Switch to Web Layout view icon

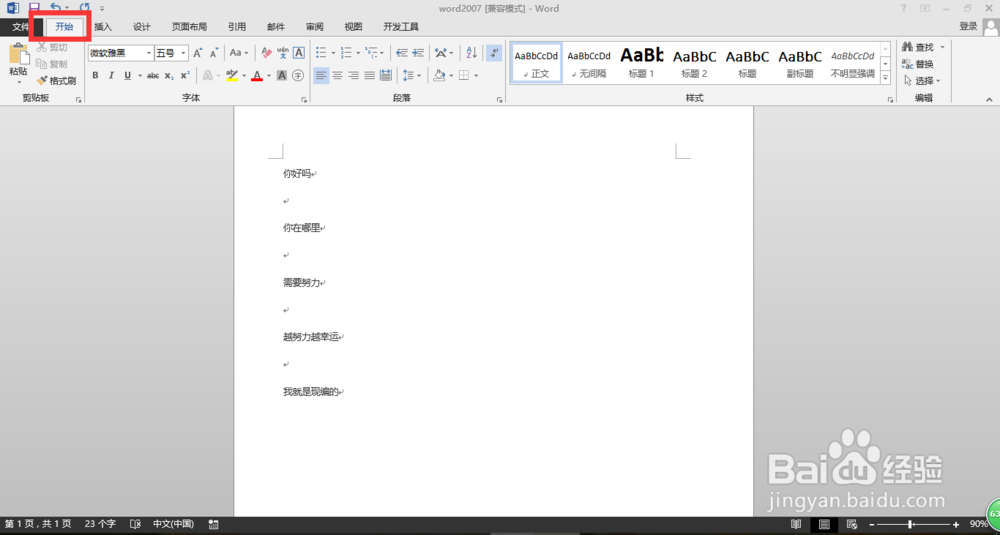pyautogui.click(x=853, y=524)
